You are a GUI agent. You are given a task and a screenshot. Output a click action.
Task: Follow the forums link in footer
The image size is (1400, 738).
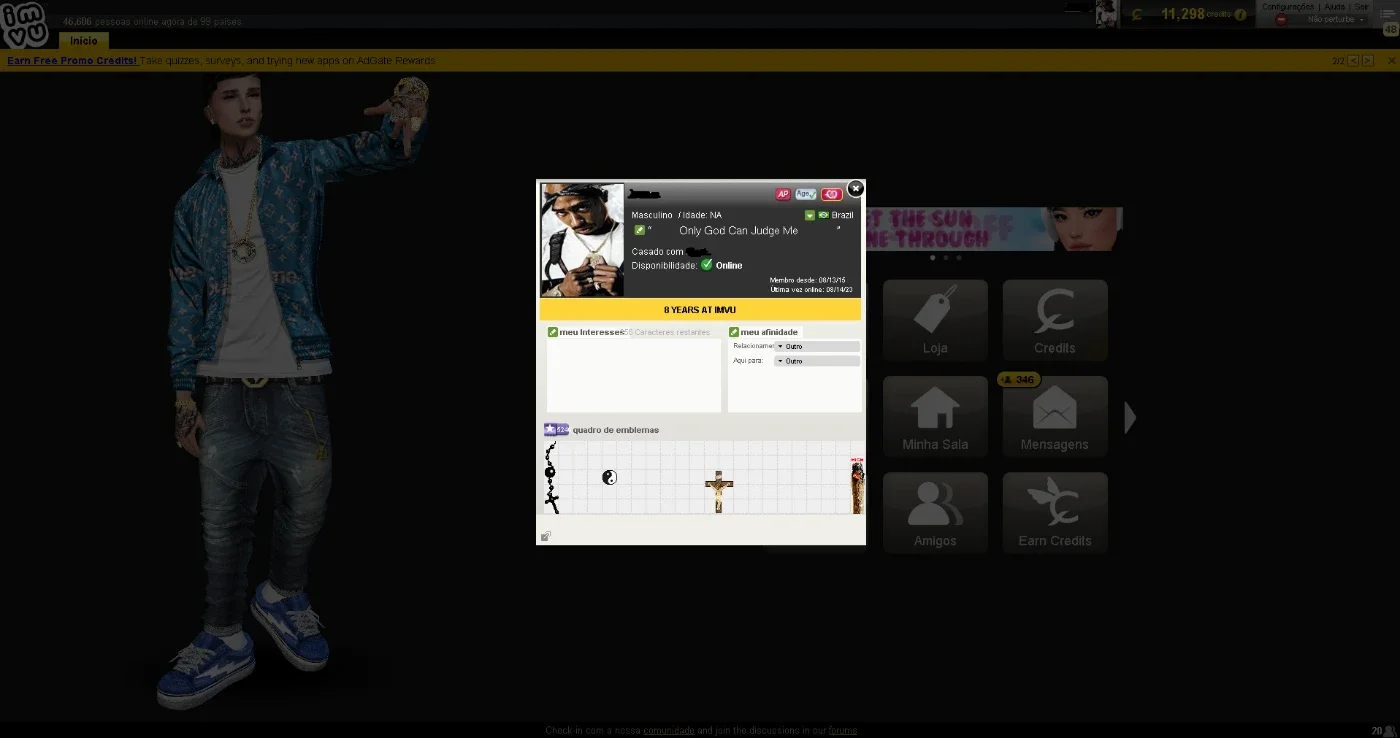click(842, 731)
